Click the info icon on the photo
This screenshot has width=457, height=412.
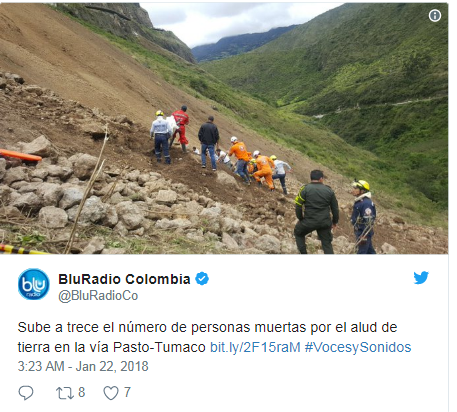435,16
